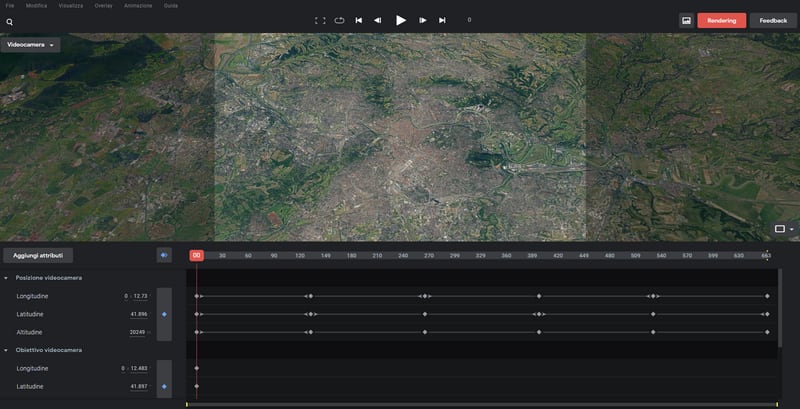Screen dimensions: 800x409
Task: Open the viewport aspect overlay dropdown
Action: tap(784, 229)
